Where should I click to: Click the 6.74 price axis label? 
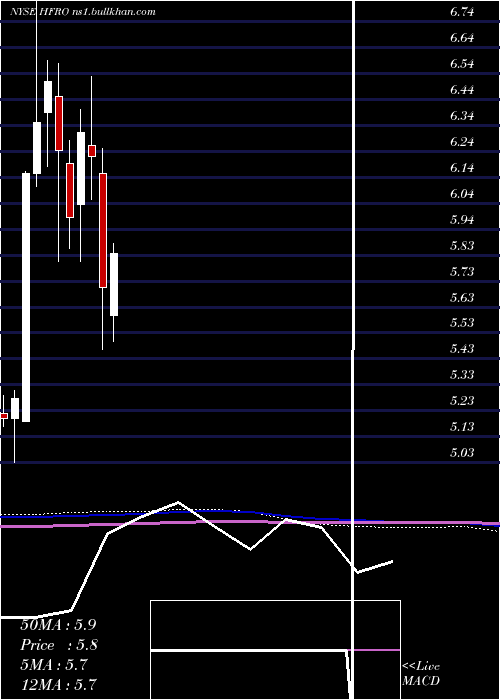tap(461, 12)
